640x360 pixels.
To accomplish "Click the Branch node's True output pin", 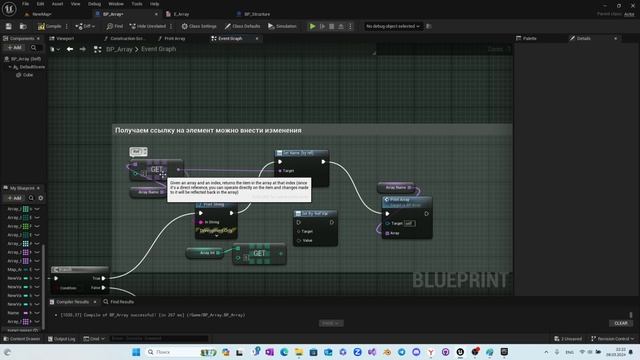I will 103,278.
